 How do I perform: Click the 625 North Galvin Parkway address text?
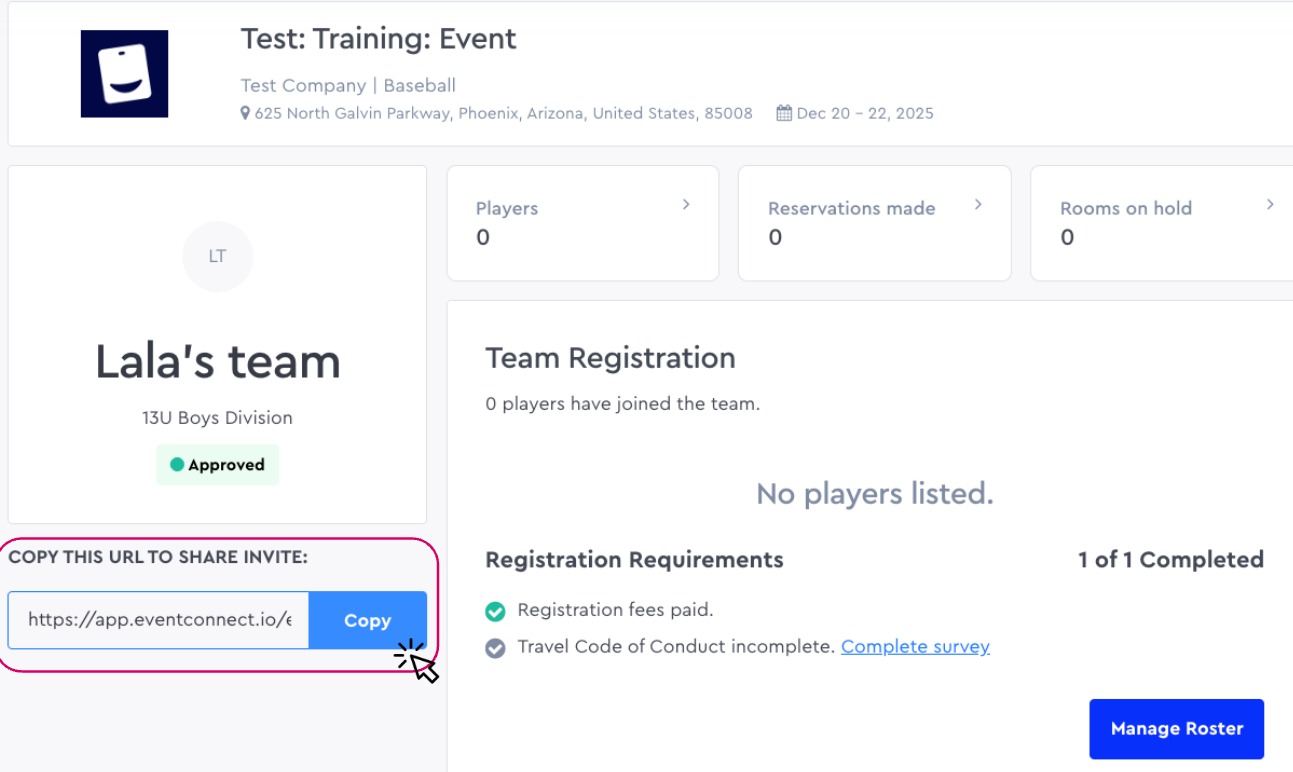tap(504, 113)
